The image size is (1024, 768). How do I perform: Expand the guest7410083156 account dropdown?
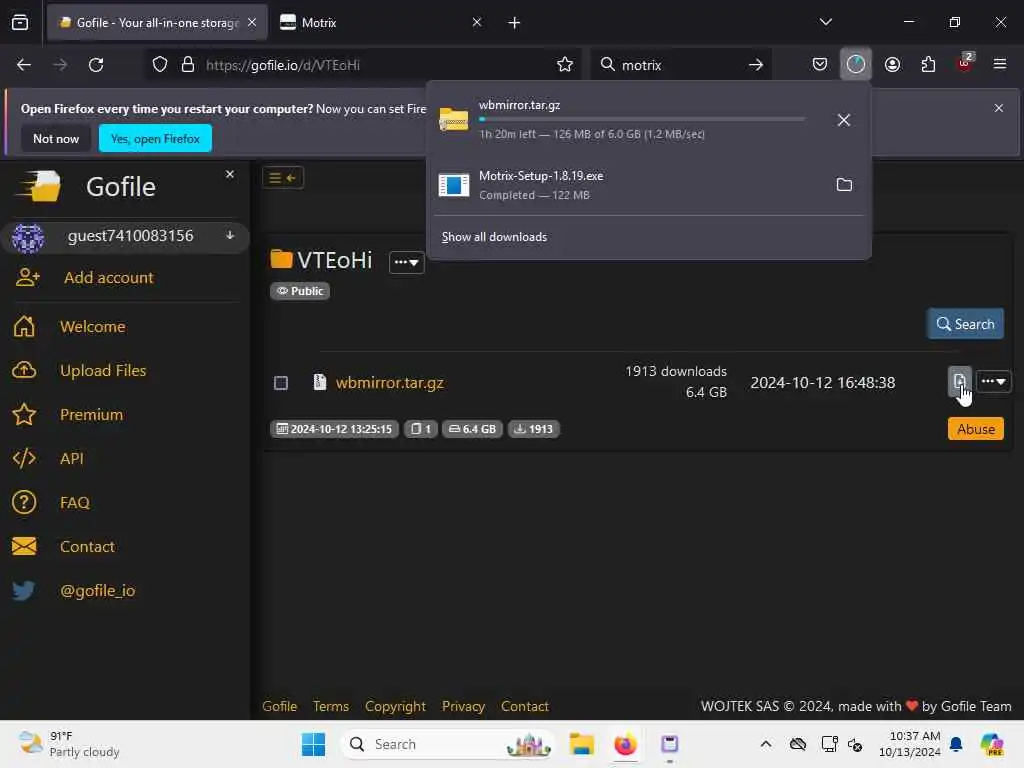coord(230,235)
